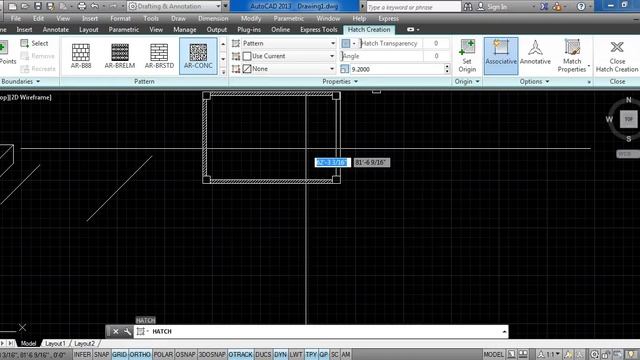Click the keyword search input box
640x360 pixels.
pyautogui.click(x=413, y=7)
